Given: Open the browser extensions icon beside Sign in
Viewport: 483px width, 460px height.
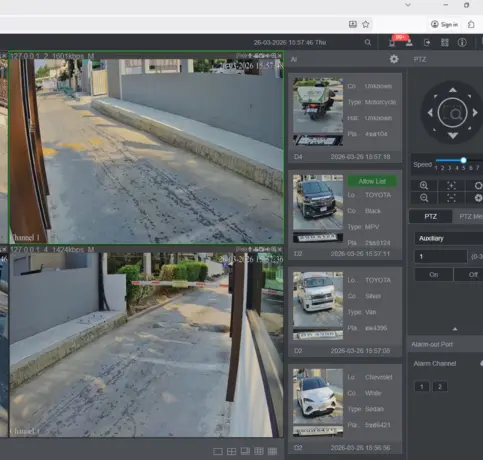Looking at the screenshot, I should pos(471,24).
